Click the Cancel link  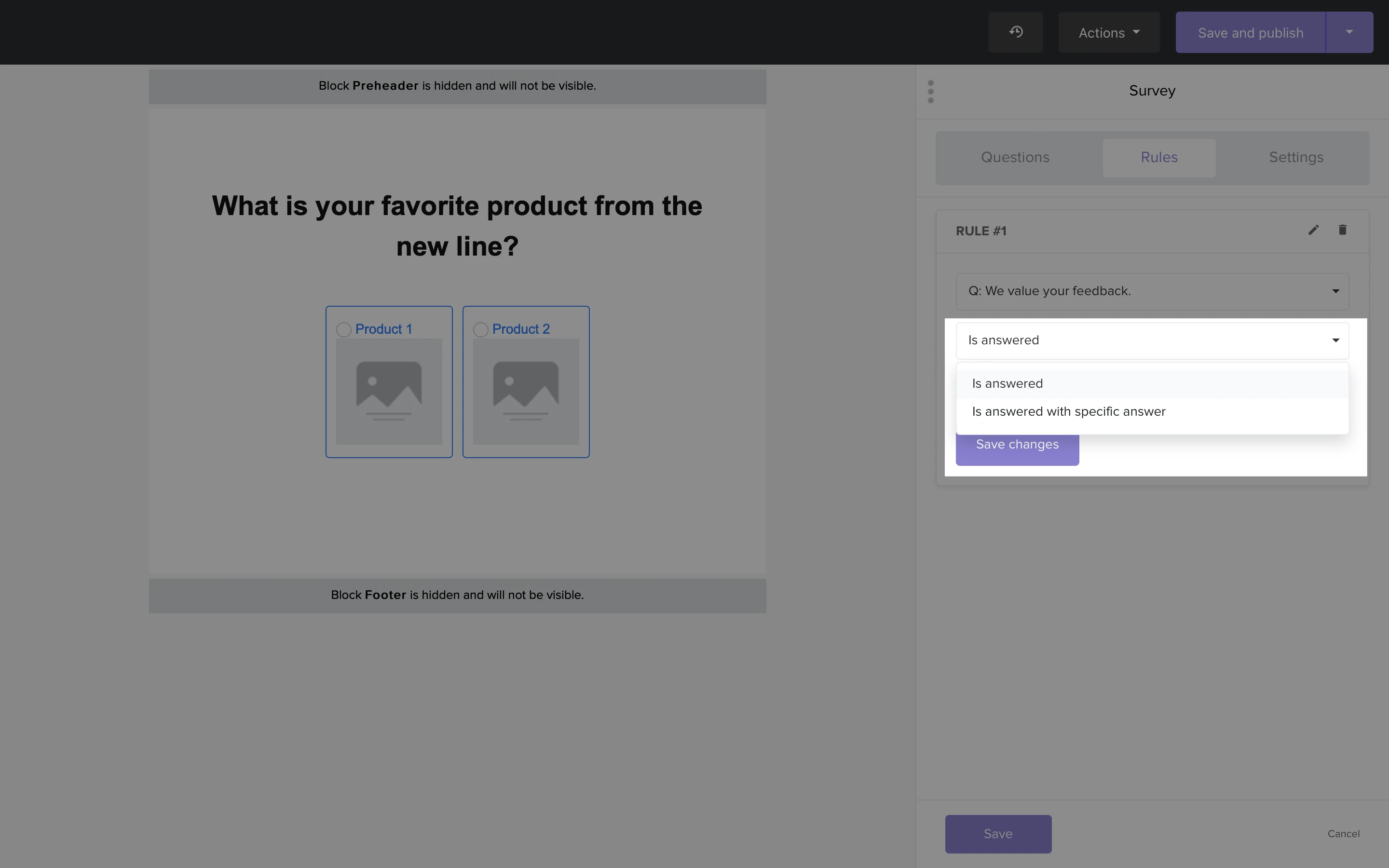point(1343,834)
